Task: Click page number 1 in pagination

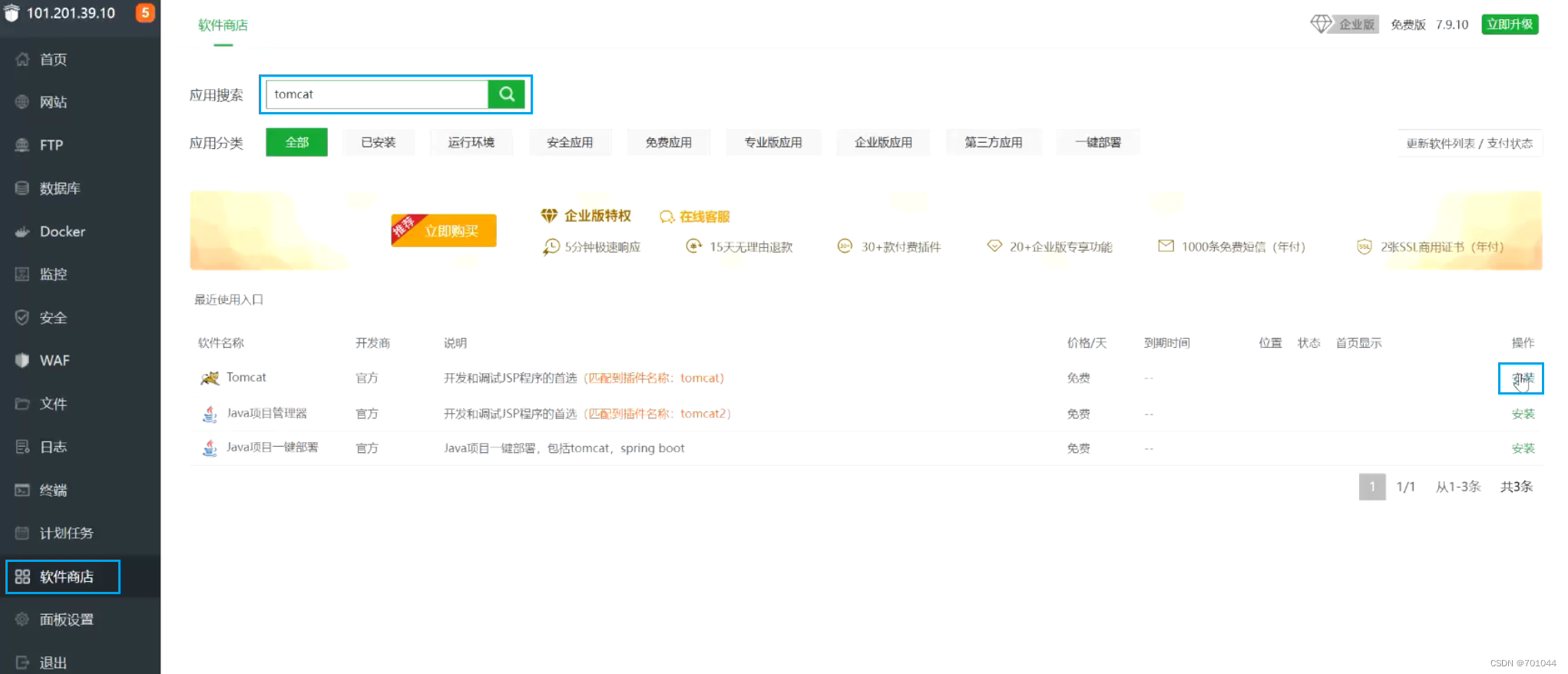Action: (x=1372, y=487)
